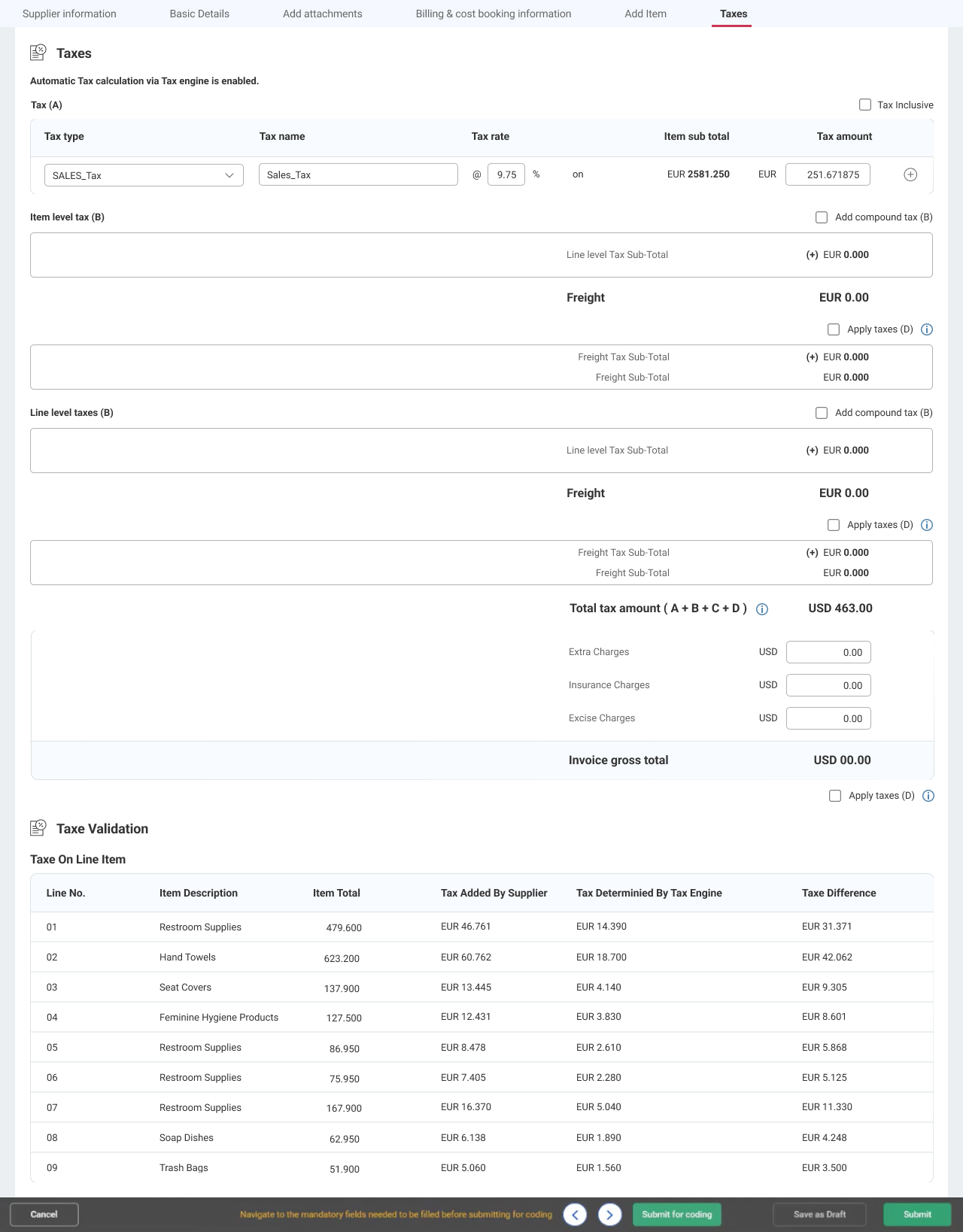Click the next arrow in bottom bar
Viewport: 963px width, 1232px height.
pos(609,1214)
